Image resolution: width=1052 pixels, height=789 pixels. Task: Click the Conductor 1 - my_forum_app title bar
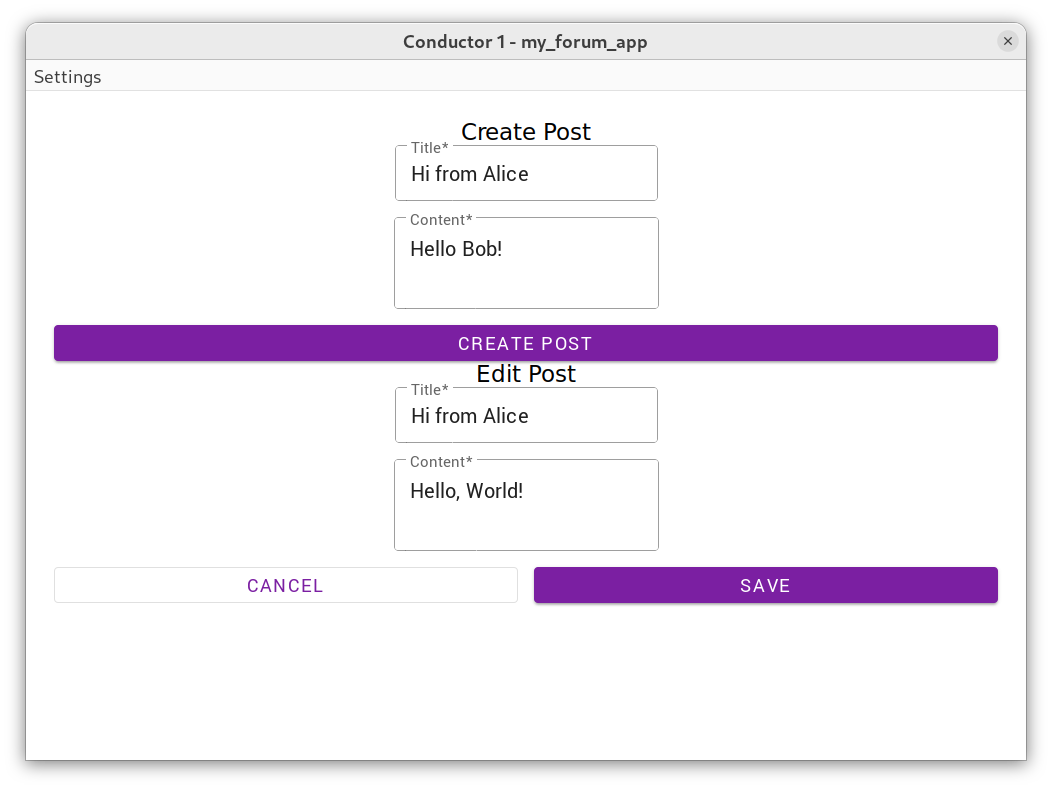click(x=525, y=42)
